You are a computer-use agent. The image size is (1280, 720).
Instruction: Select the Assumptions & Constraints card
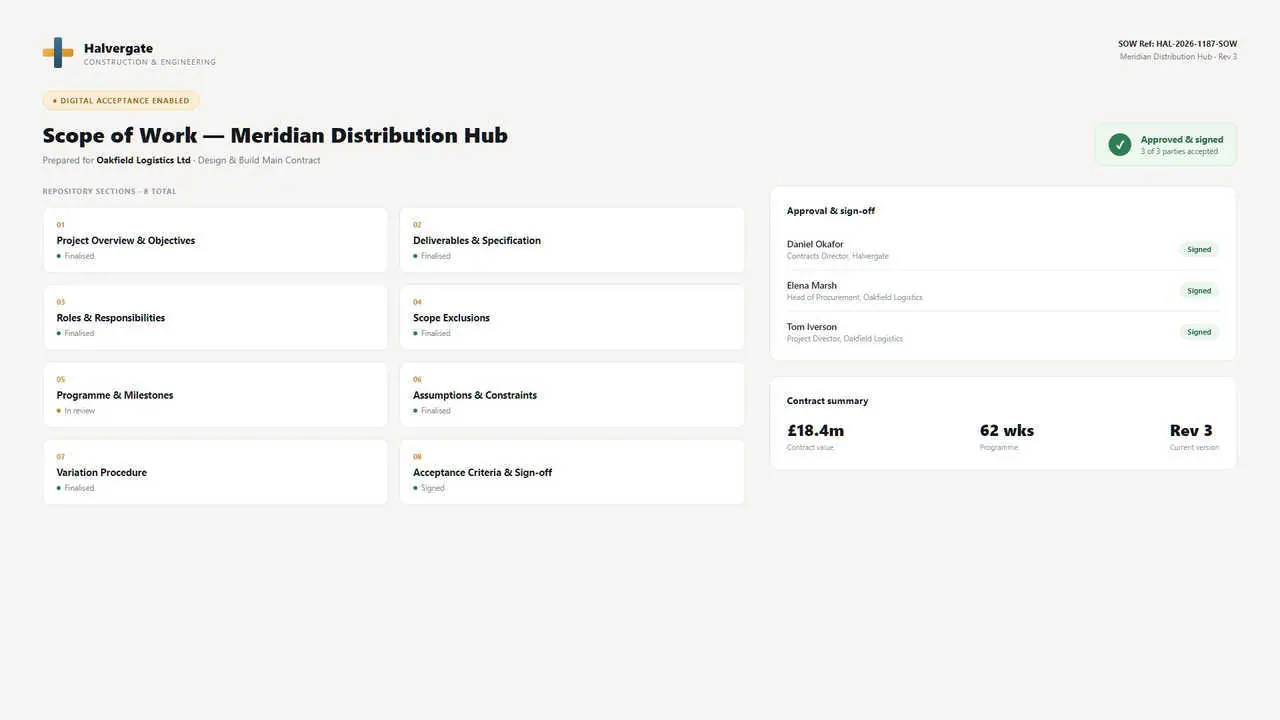tap(572, 395)
